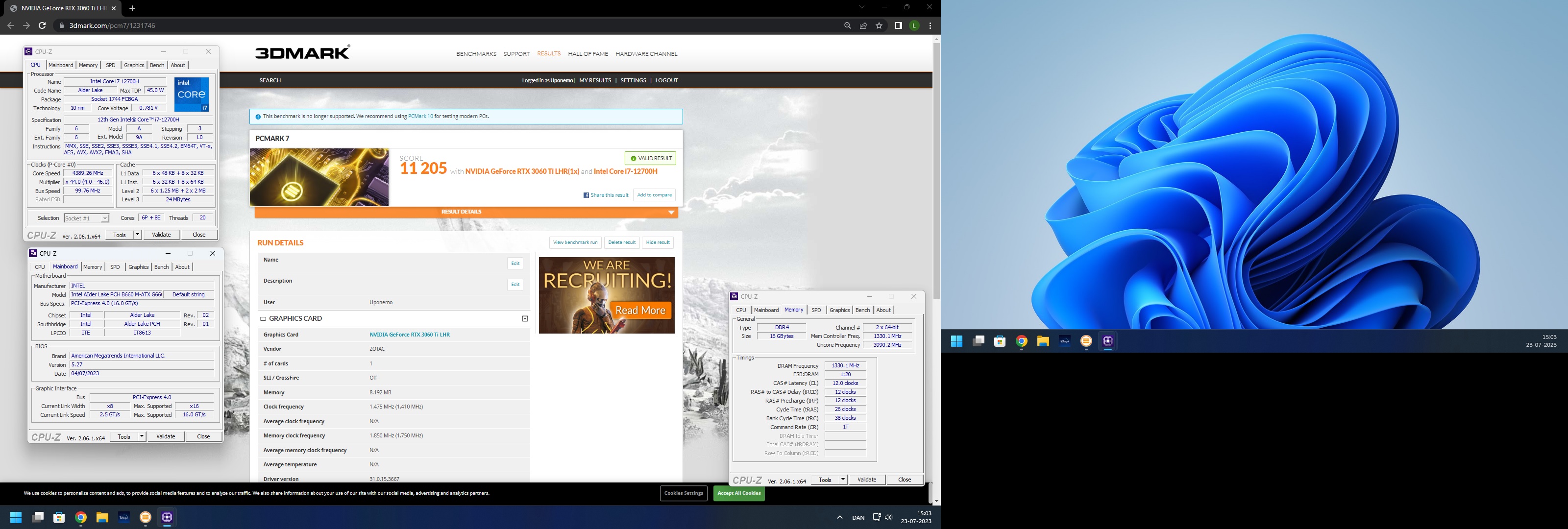
Task: Select CPU tab in CPU-Z Memory window
Action: click(x=741, y=310)
